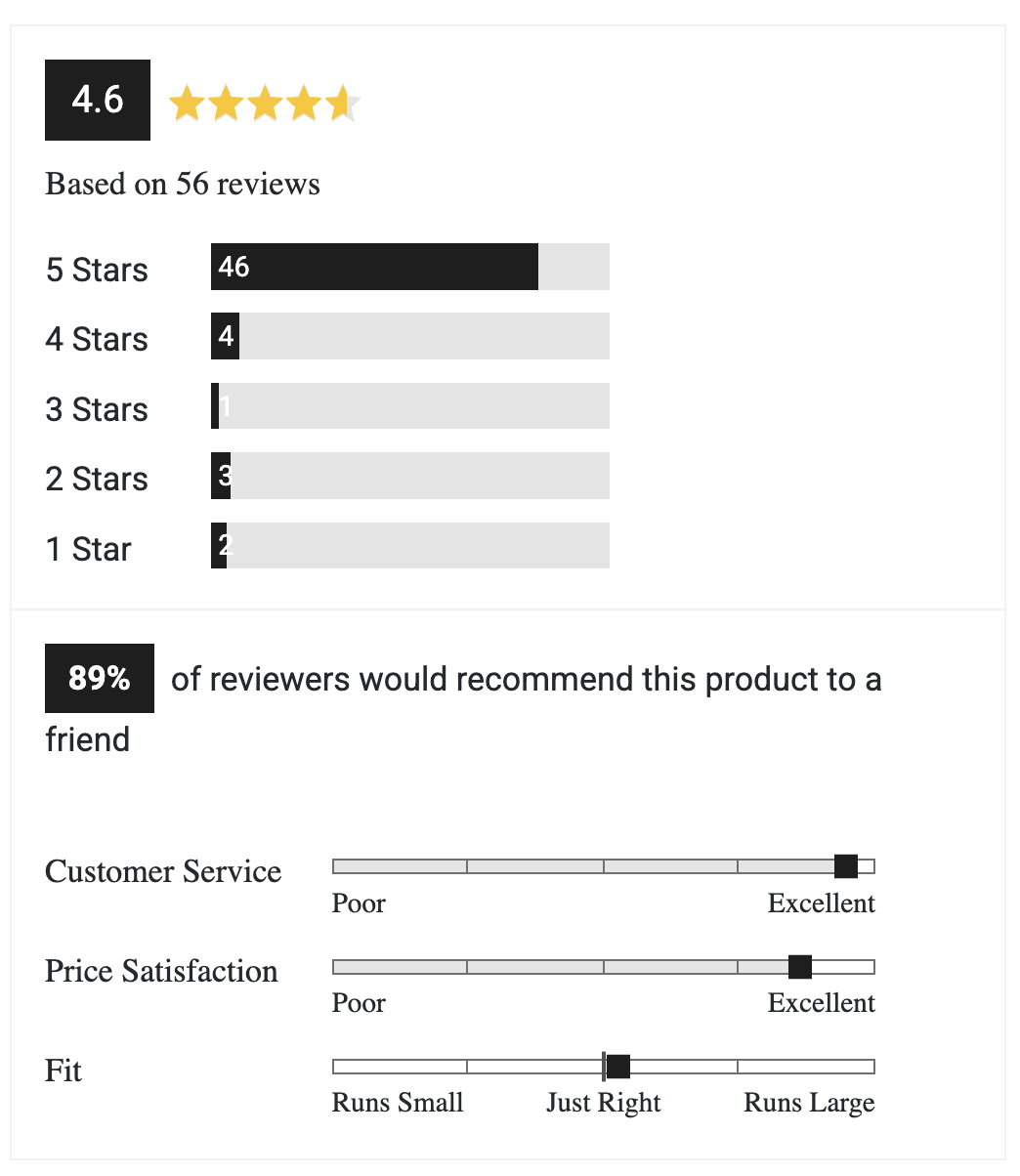Click the first yellow rating star
Image resolution: width=1020 pixels, height=1176 pixels.
click(x=186, y=104)
